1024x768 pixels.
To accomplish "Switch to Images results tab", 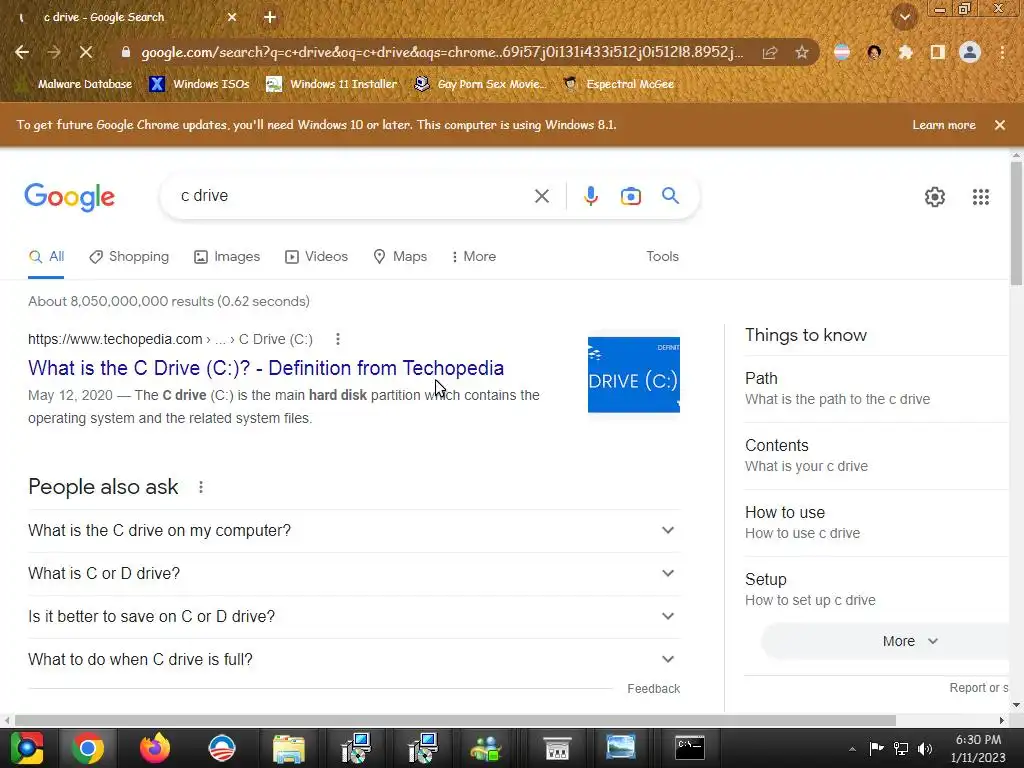I will (227, 257).
